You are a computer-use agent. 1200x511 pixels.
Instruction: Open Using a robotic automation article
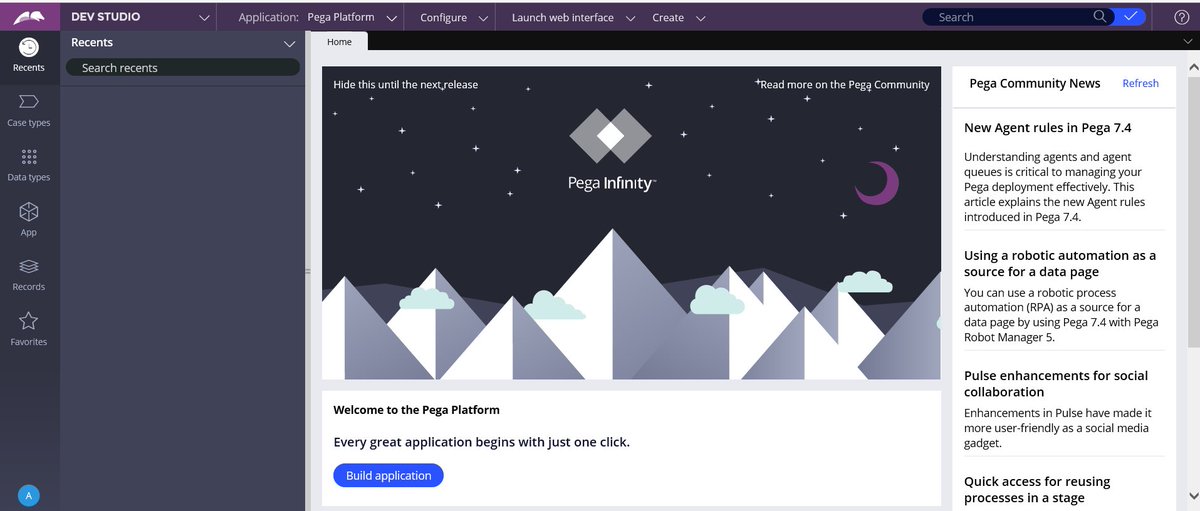click(x=1060, y=263)
